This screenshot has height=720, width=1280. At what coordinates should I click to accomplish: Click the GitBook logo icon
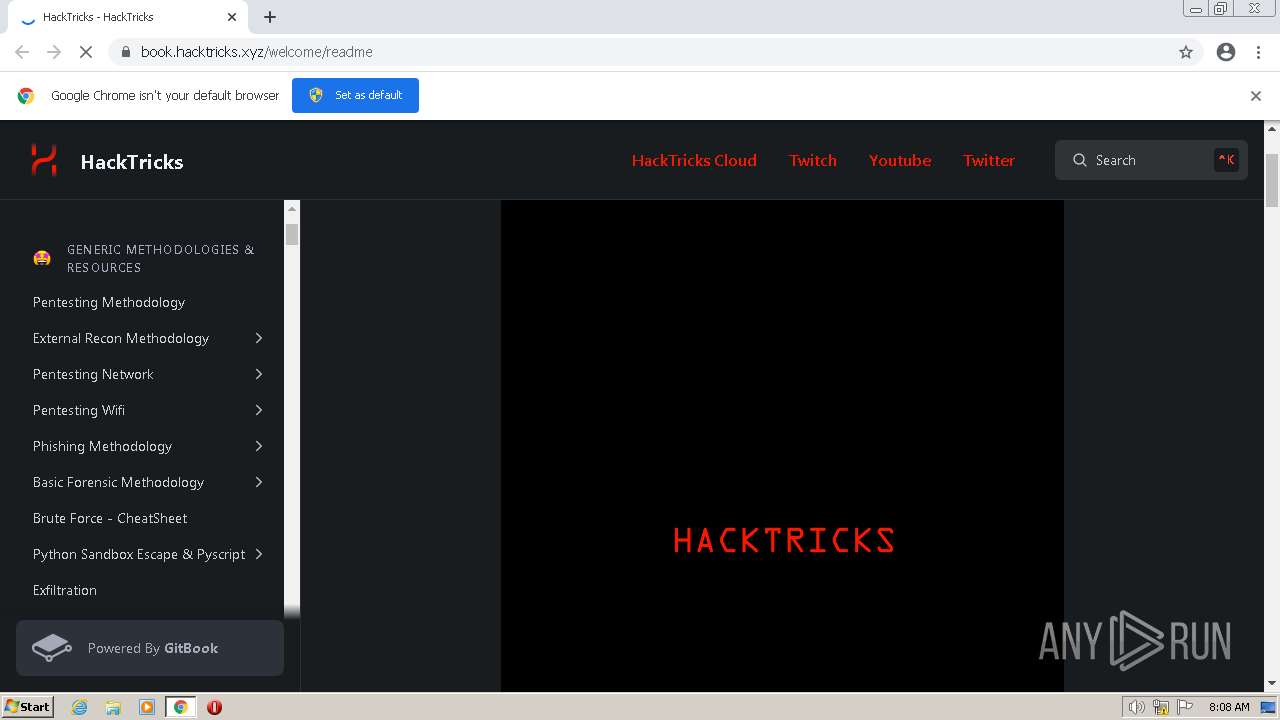[x=51, y=648]
